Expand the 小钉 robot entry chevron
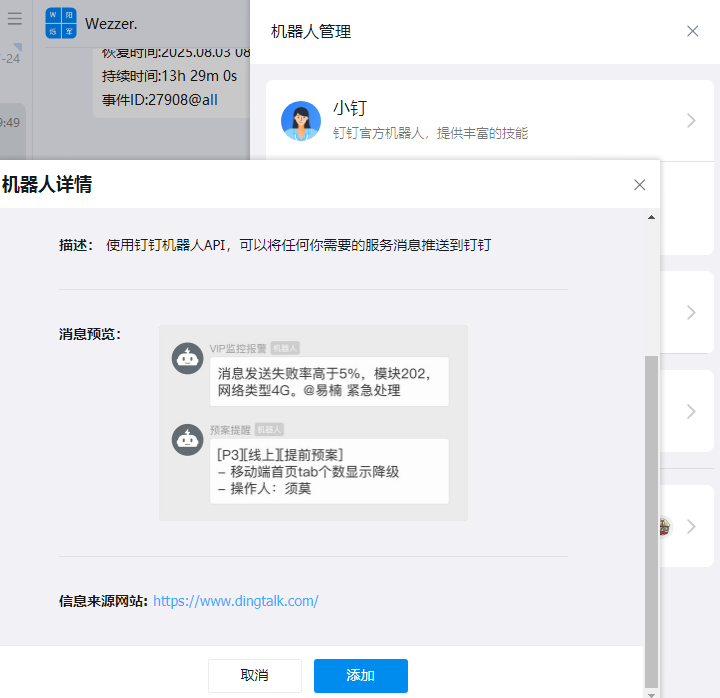This screenshot has height=698, width=720. (691, 121)
